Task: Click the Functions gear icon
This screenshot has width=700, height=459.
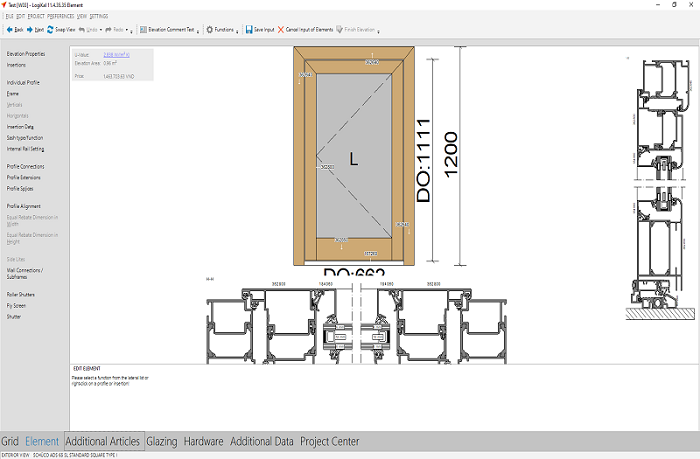Action: (x=210, y=30)
